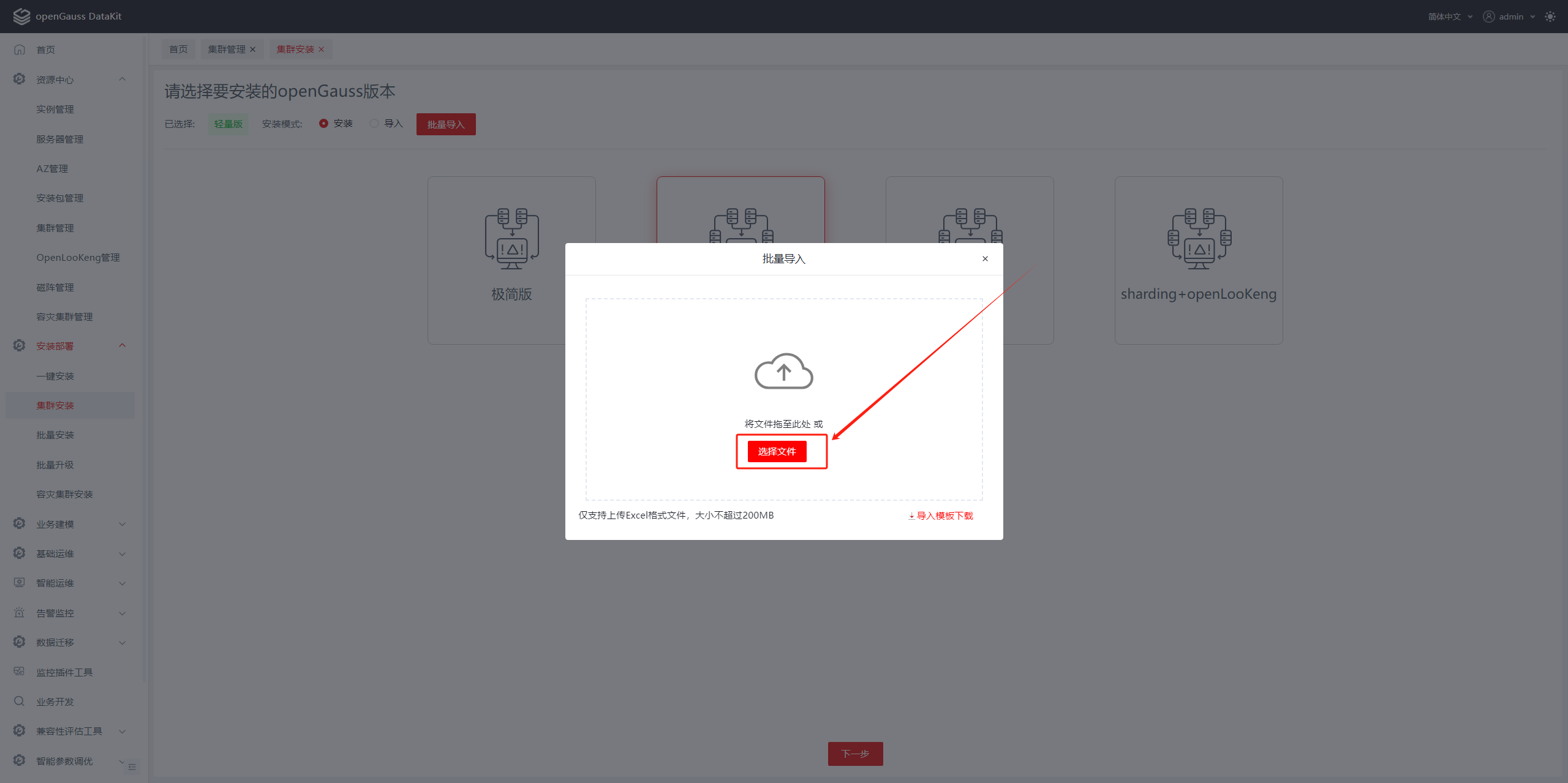The width and height of the screenshot is (1568, 783).
Task: Click the sidebar collapse icon at bottom
Action: 132,767
